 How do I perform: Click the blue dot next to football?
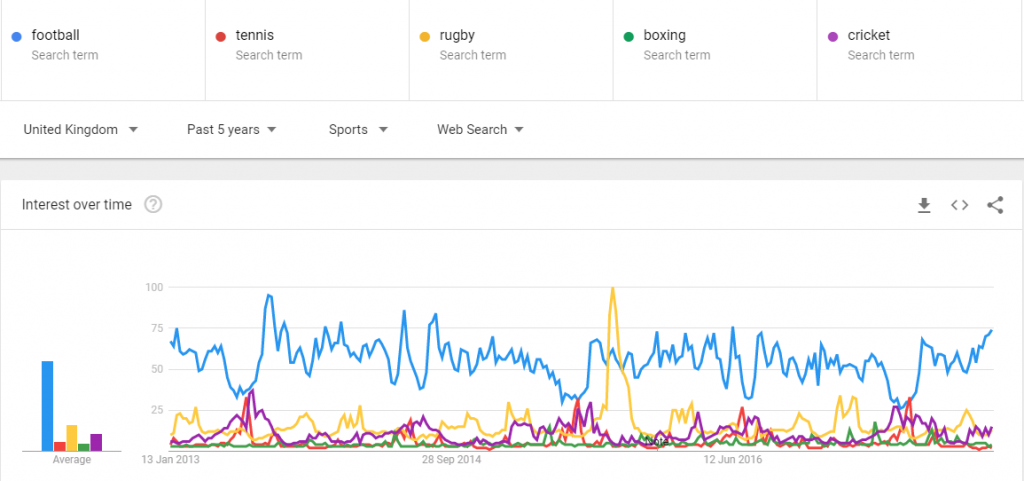click(x=16, y=36)
